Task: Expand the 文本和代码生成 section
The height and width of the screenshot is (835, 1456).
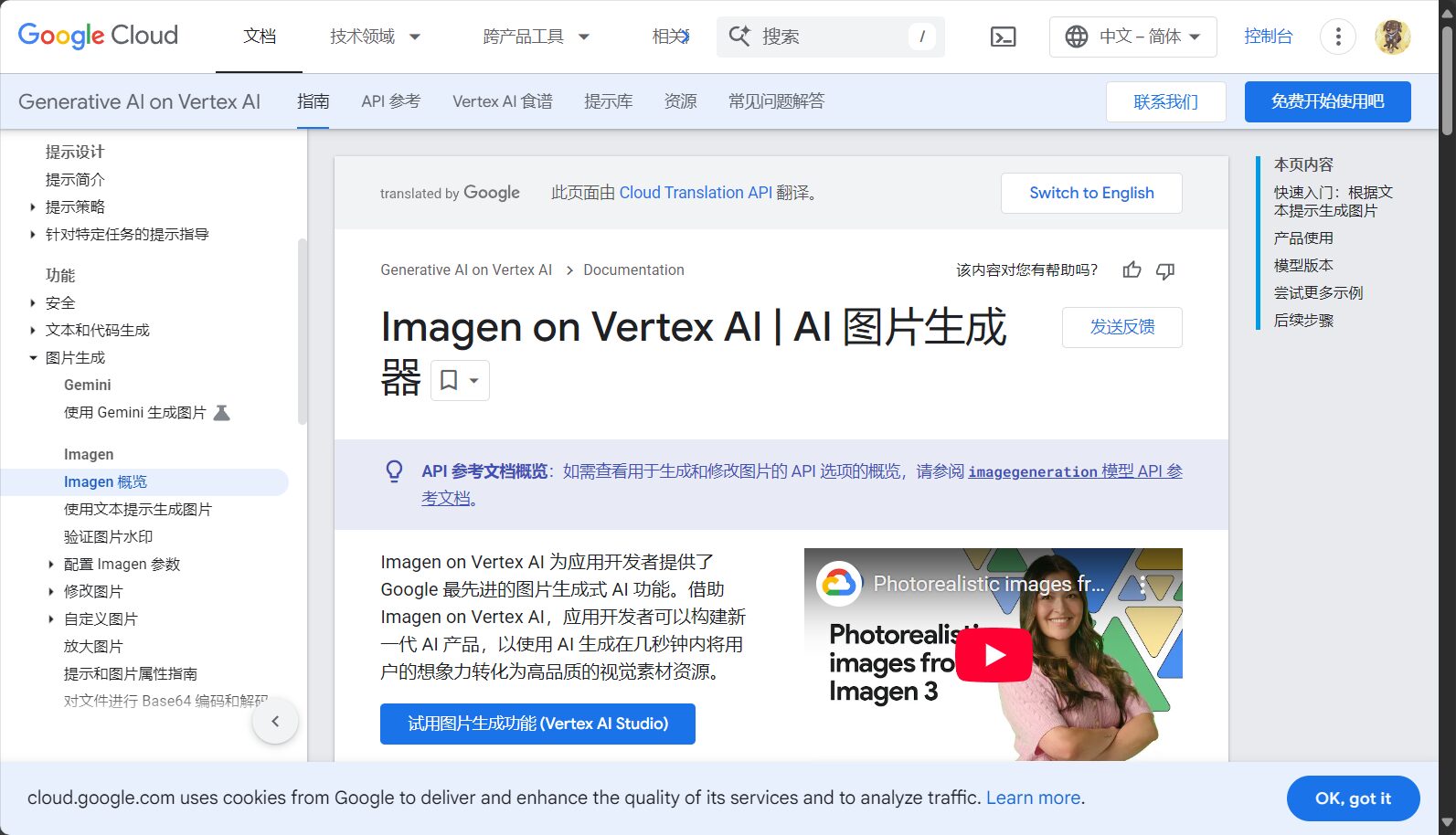Action: tap(33, 331)
